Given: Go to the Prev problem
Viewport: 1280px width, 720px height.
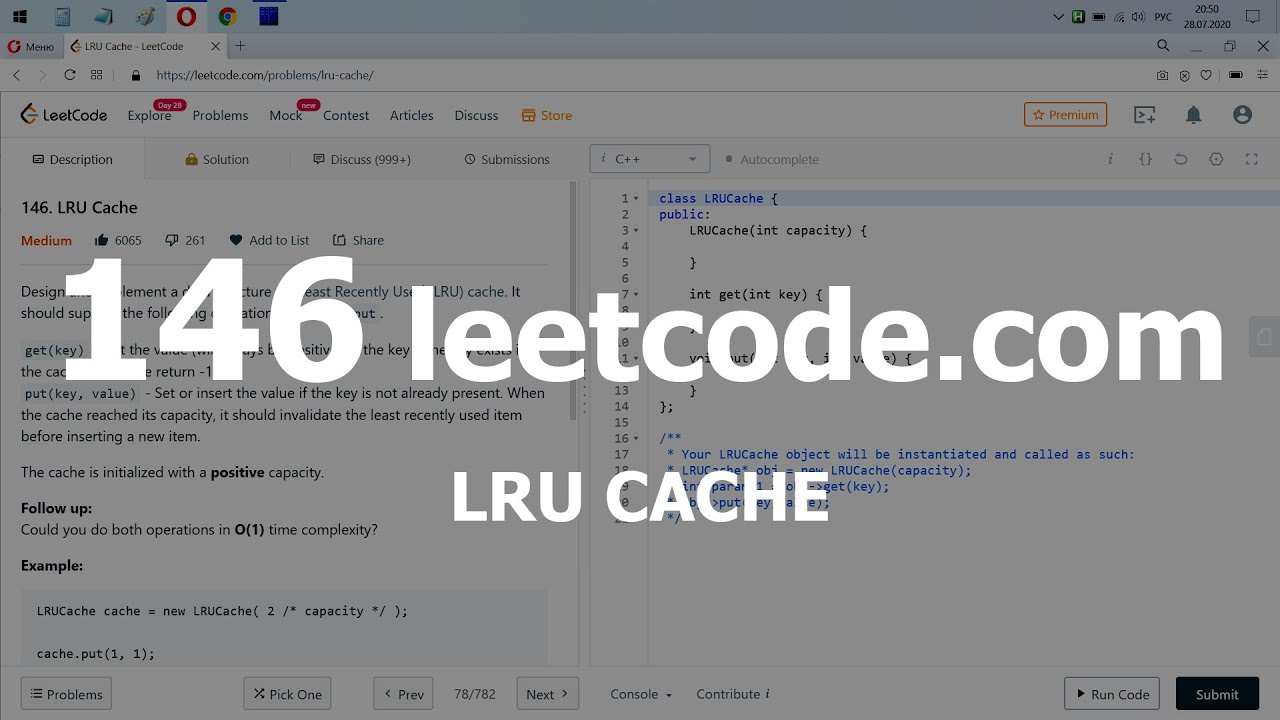Looking at the screenshot, I should tap(403, 694).
